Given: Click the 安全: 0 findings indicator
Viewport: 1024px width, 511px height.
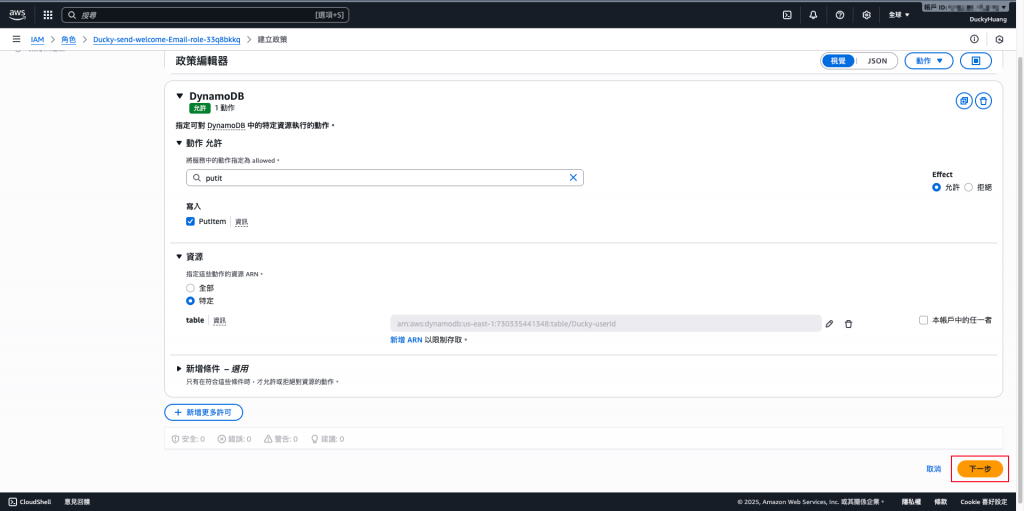Looking at the screenshot, I should [x=188, y=439].
